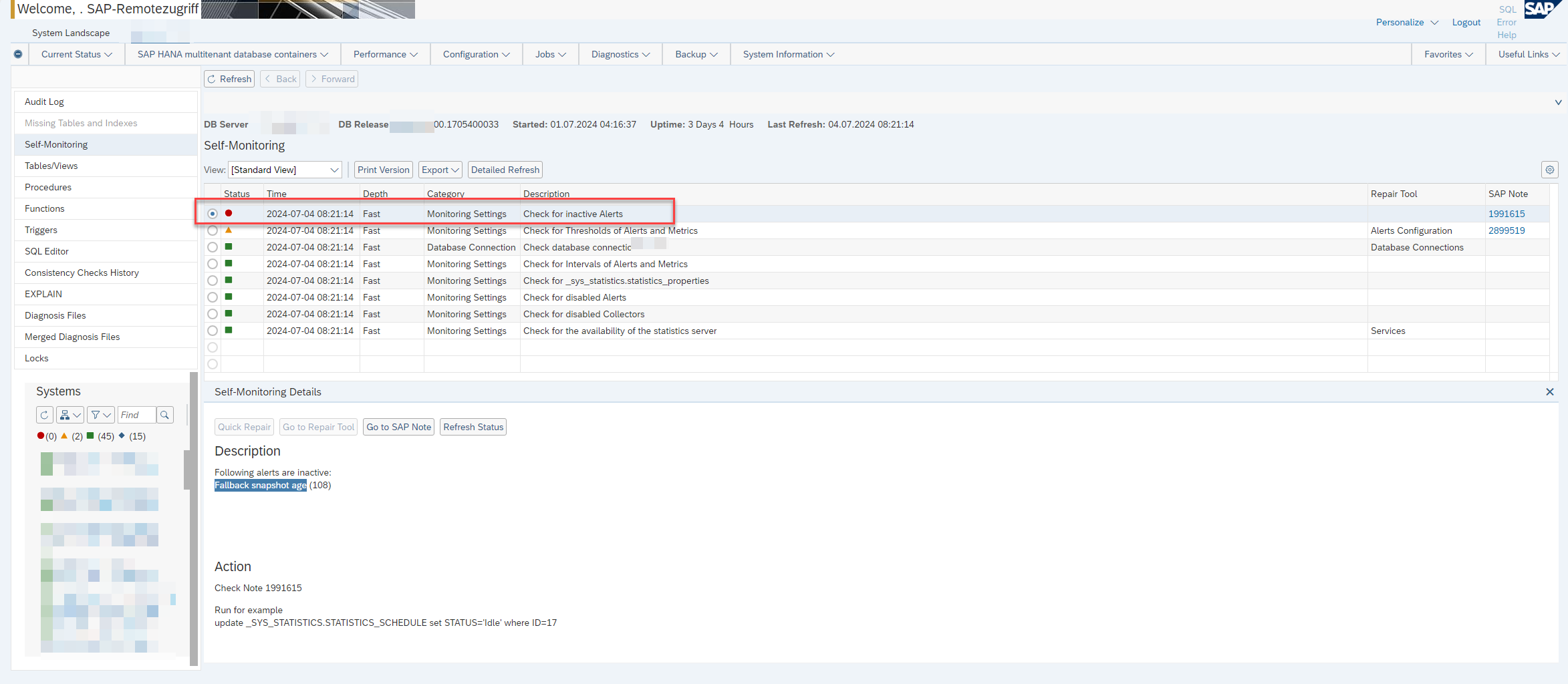Click the Print Version button

click(x=383, y=170)
